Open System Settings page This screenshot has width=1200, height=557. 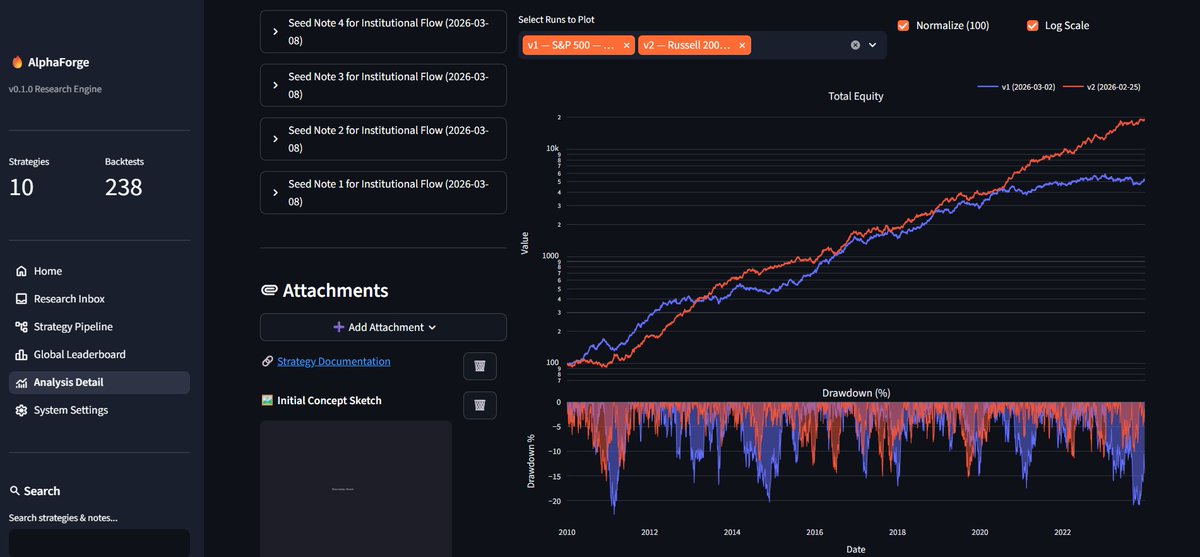coord(99,410)
